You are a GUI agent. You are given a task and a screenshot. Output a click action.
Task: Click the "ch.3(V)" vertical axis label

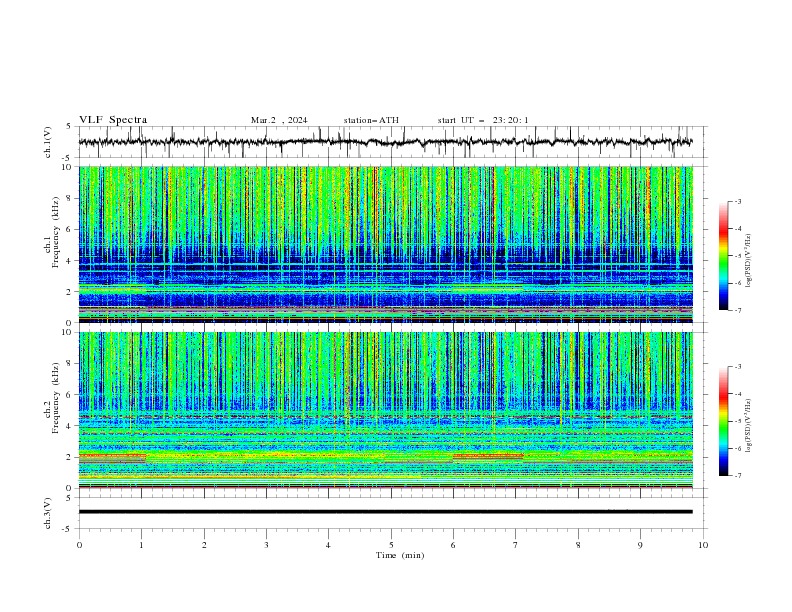click(48, 513)
